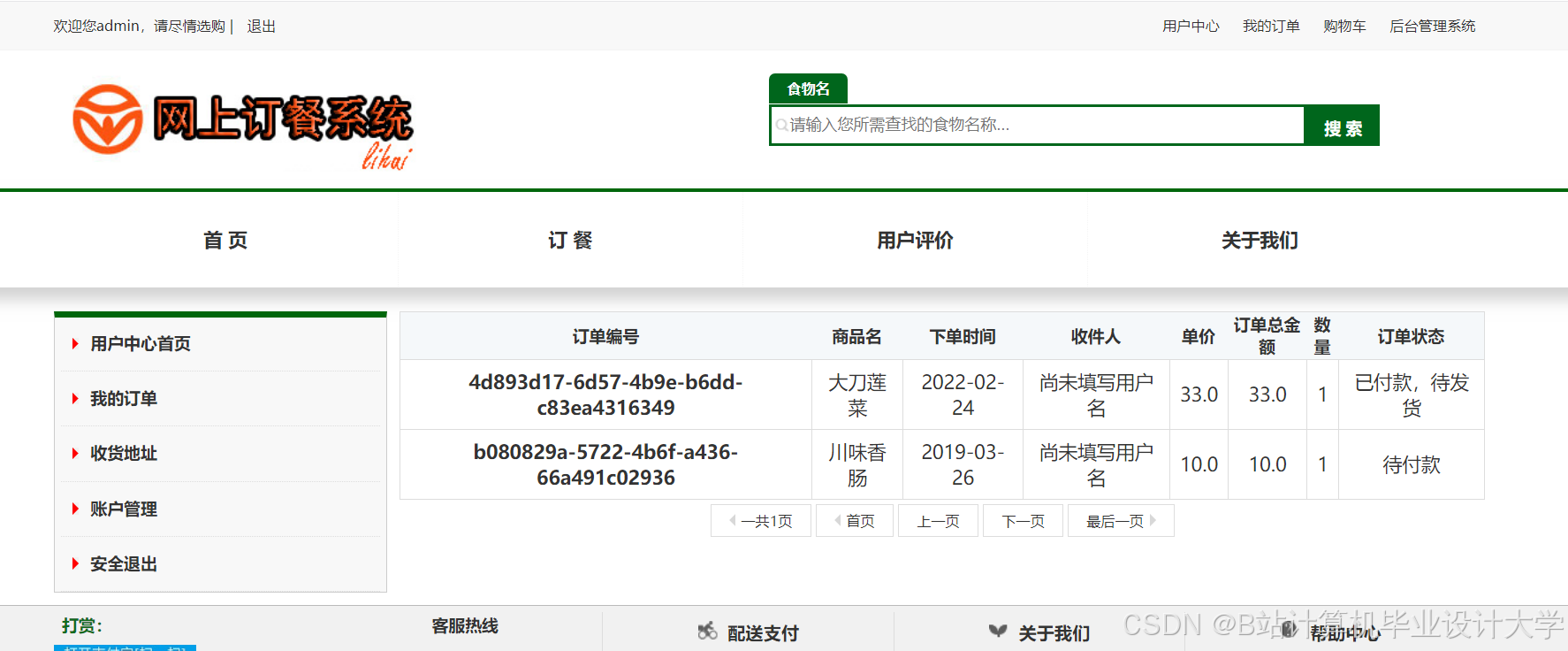The width and height of the screenshot is (1568, 651).
Task: Focus the food name search input
Action: coord(1038,125)
